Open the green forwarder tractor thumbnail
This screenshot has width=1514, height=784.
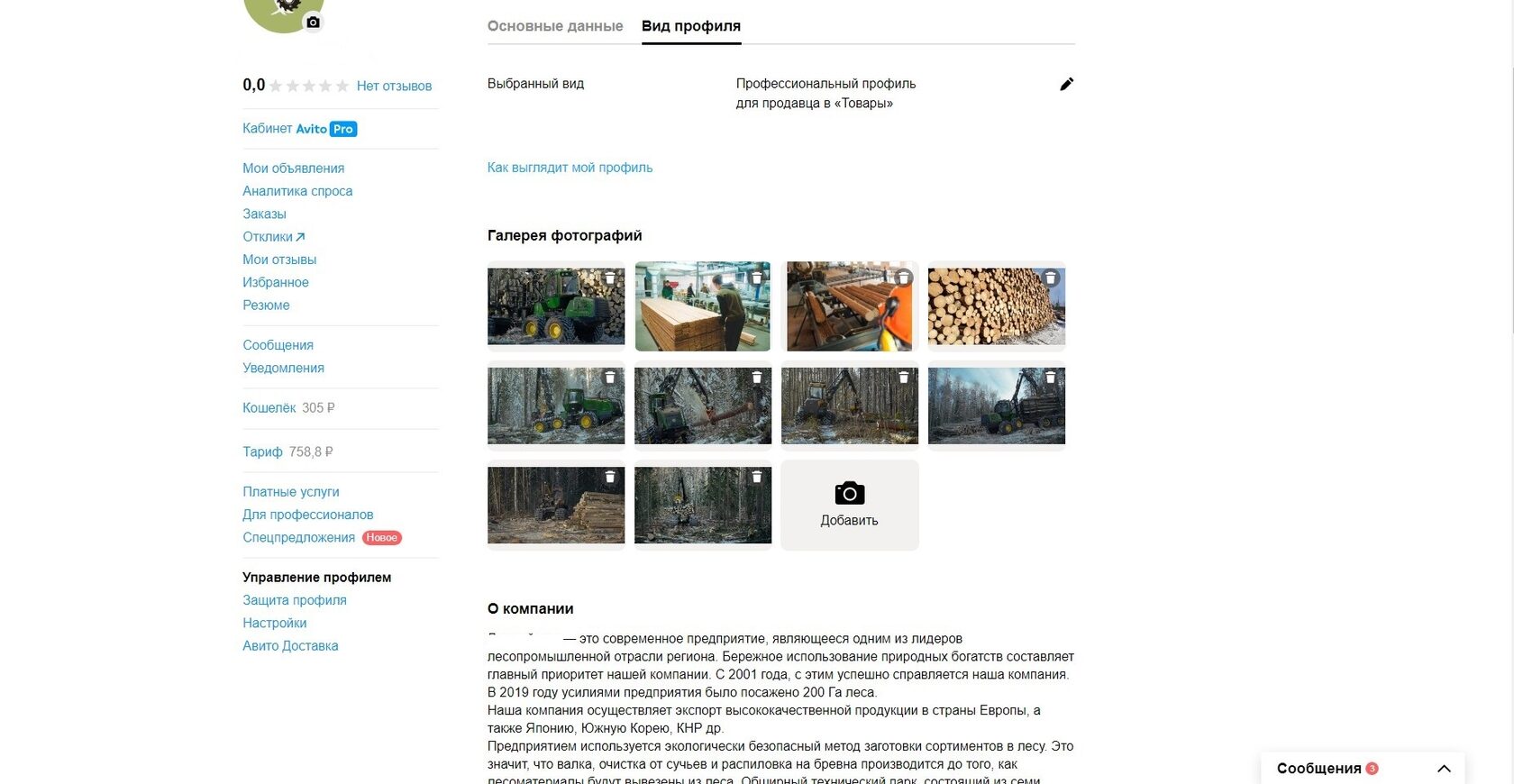pos(555,306)
